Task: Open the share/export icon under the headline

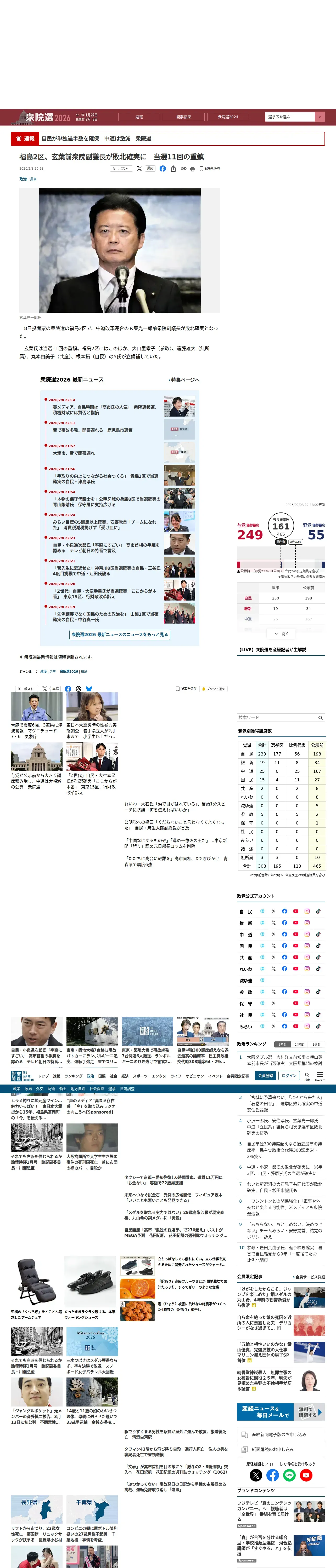Action: (173, 169)
